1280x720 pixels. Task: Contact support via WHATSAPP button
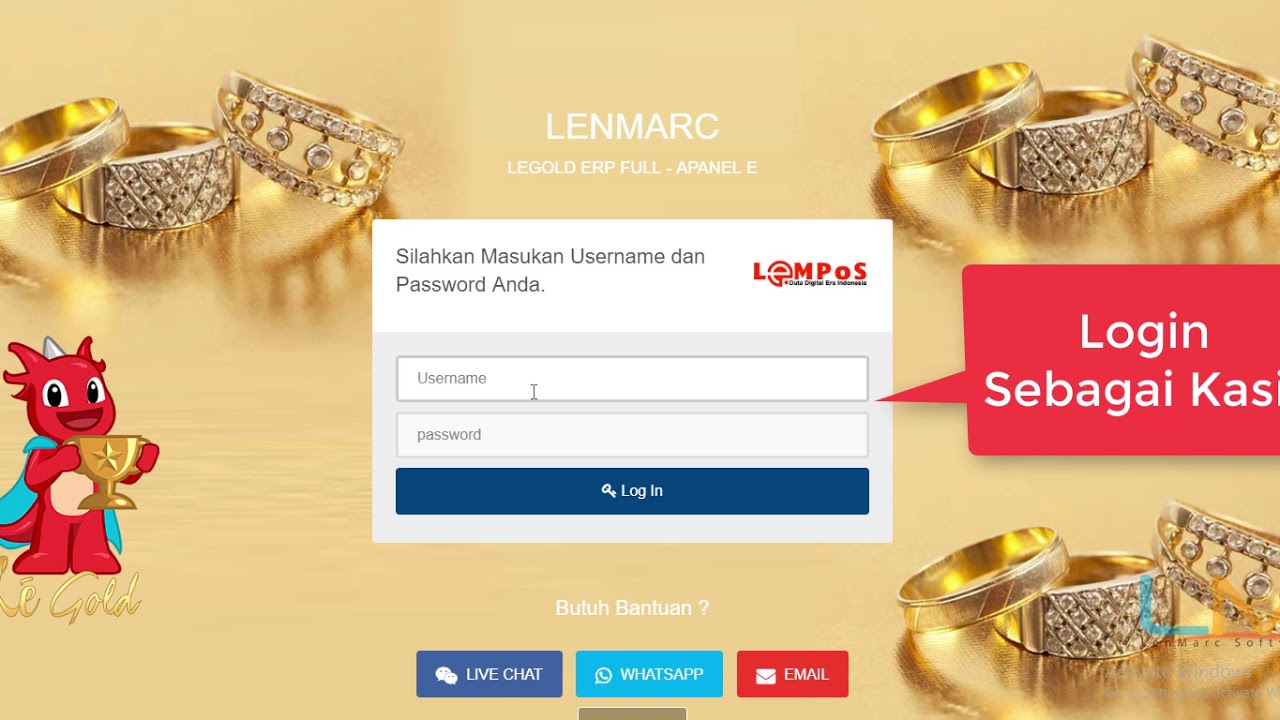pos(649,674)
